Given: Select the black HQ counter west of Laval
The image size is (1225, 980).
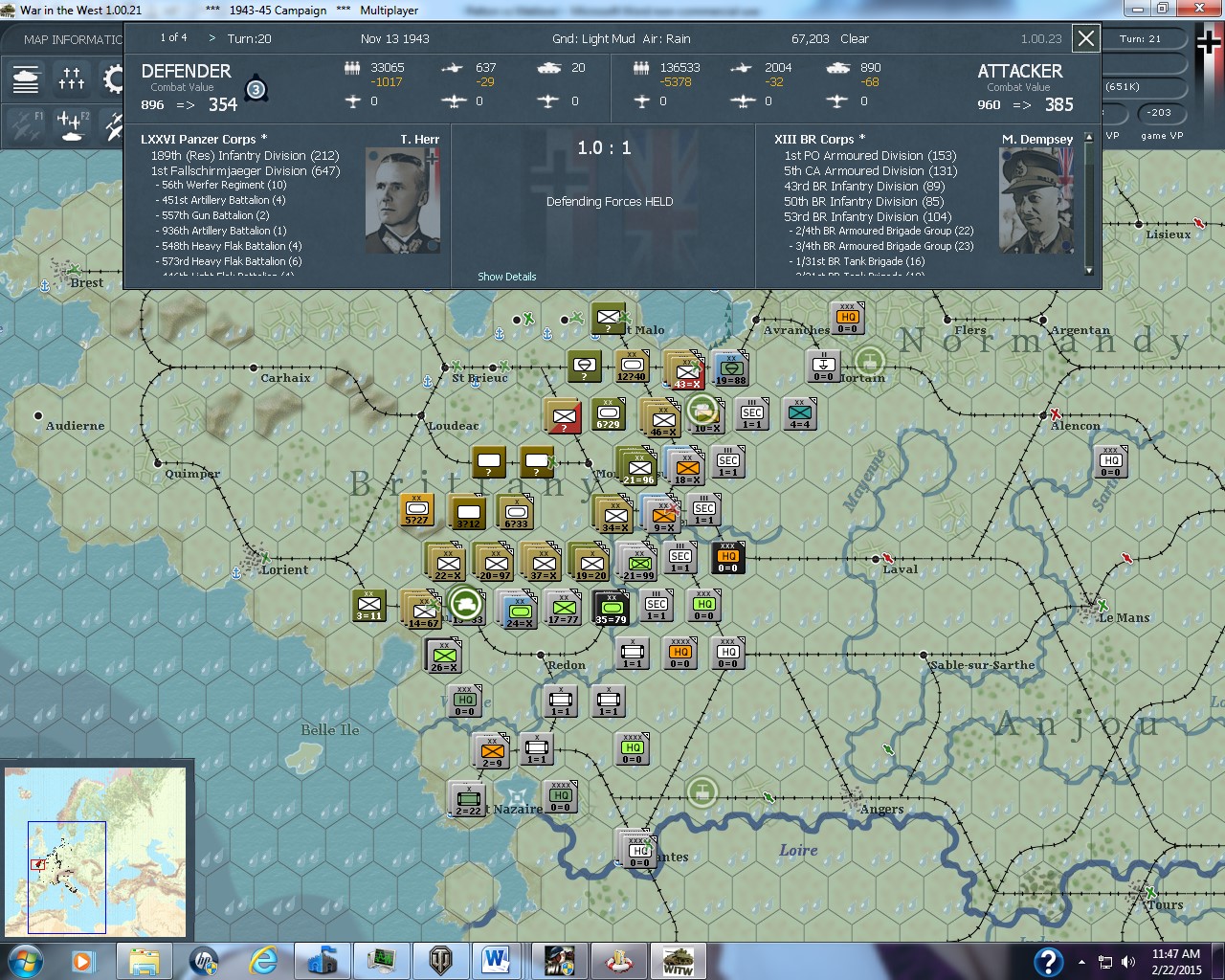Looking at the screenshot, I should (x=727, y=558).
